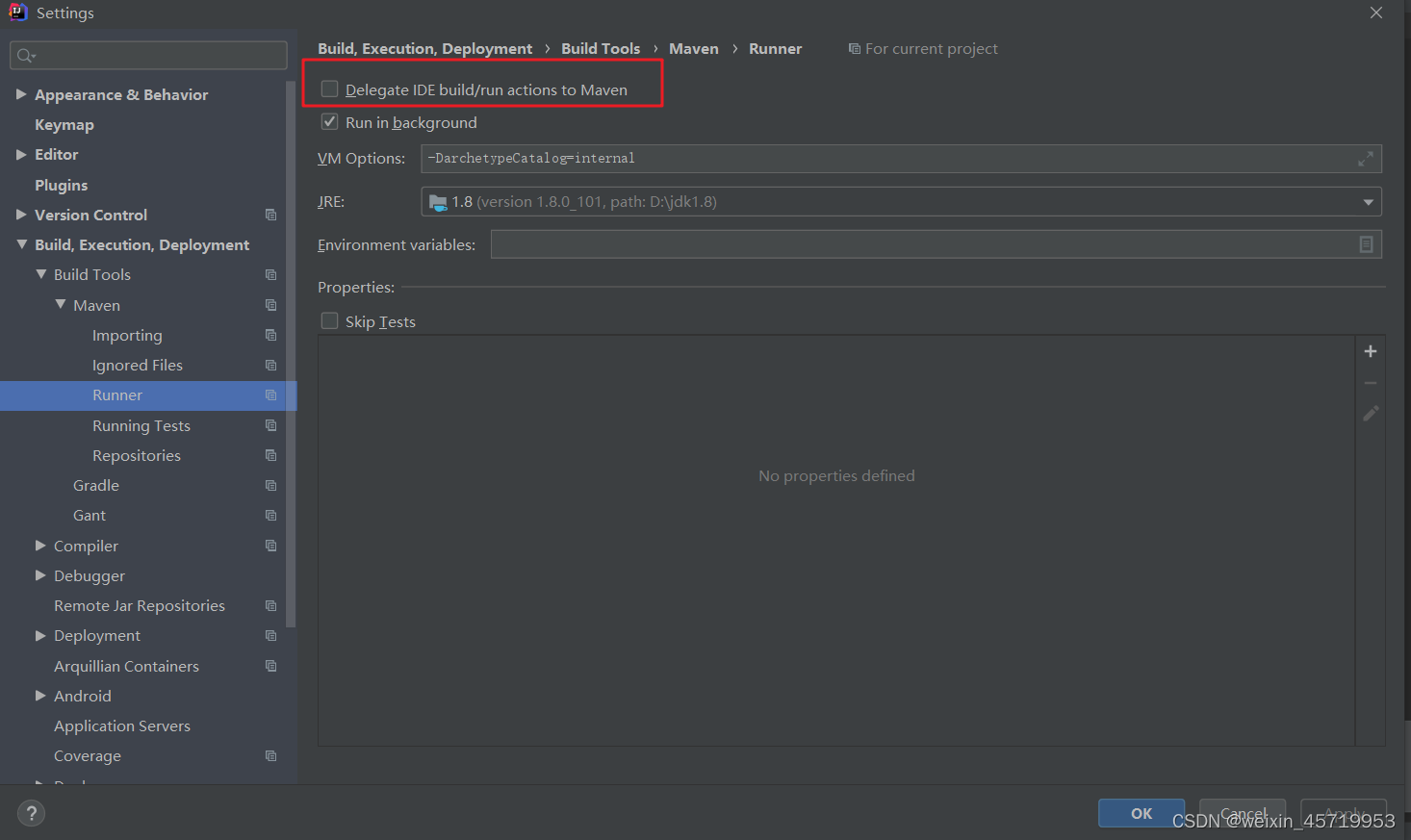1411x840 pixels.
Task: Expand the VM Options field editor
Action: coord(1365,159)
